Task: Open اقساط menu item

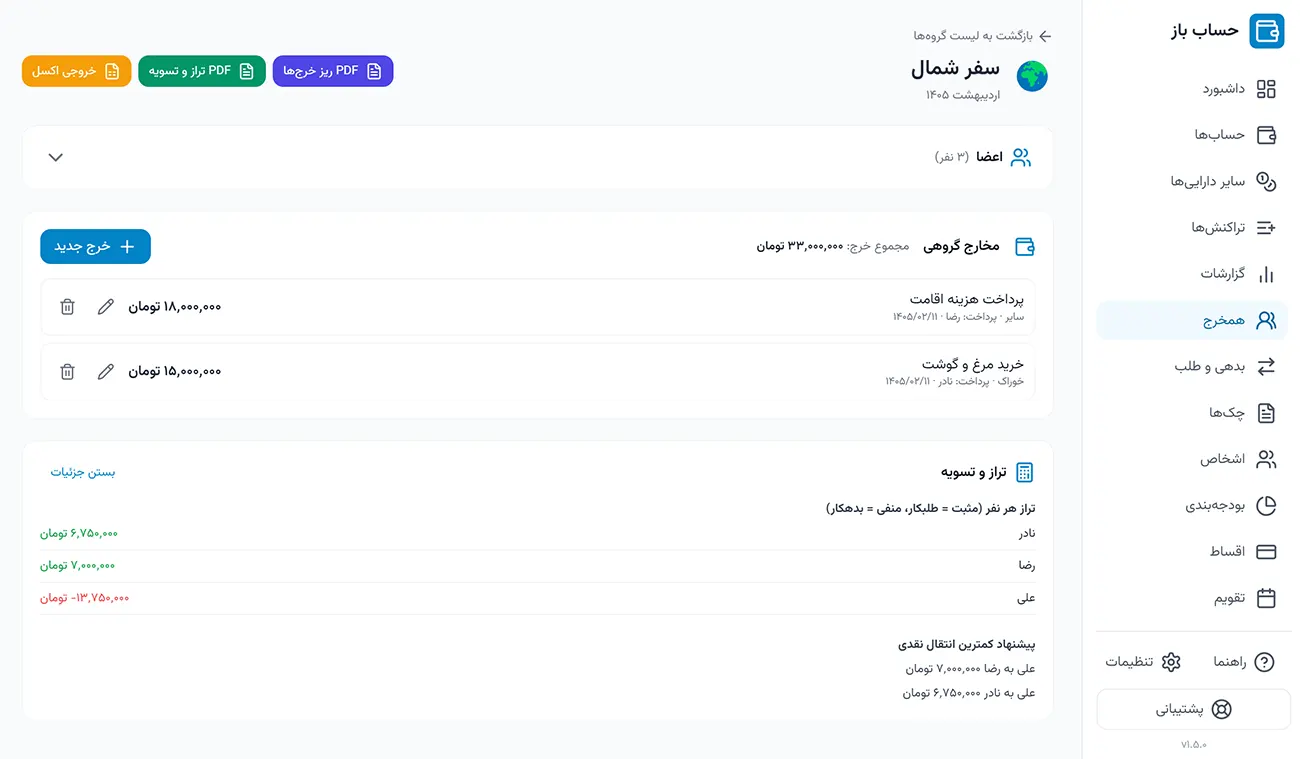Action: pos(1192,552)
